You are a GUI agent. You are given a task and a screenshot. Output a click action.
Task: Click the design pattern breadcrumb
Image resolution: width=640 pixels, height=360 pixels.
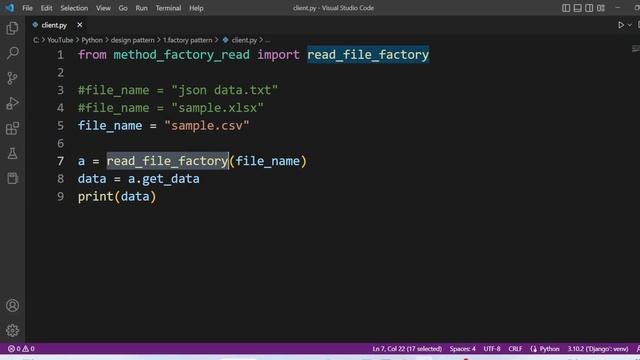133,40
